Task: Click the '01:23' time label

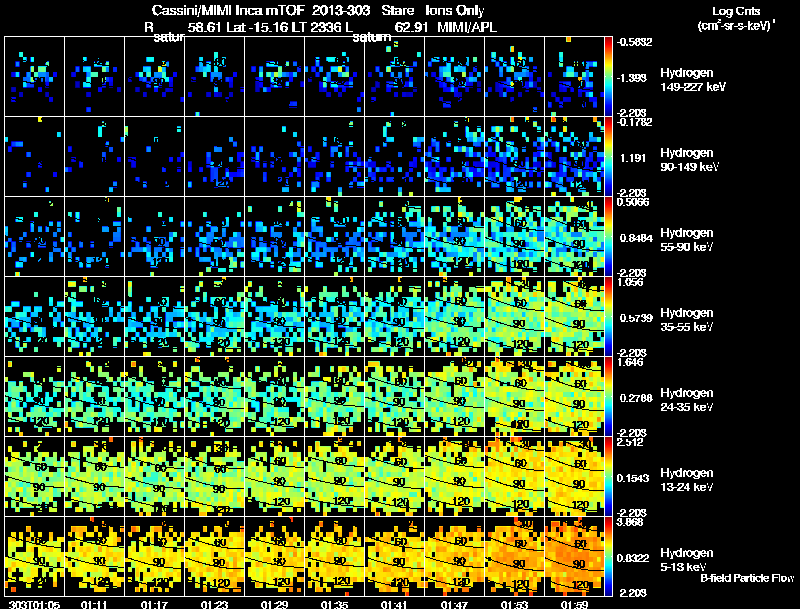Action: (214, 604)
